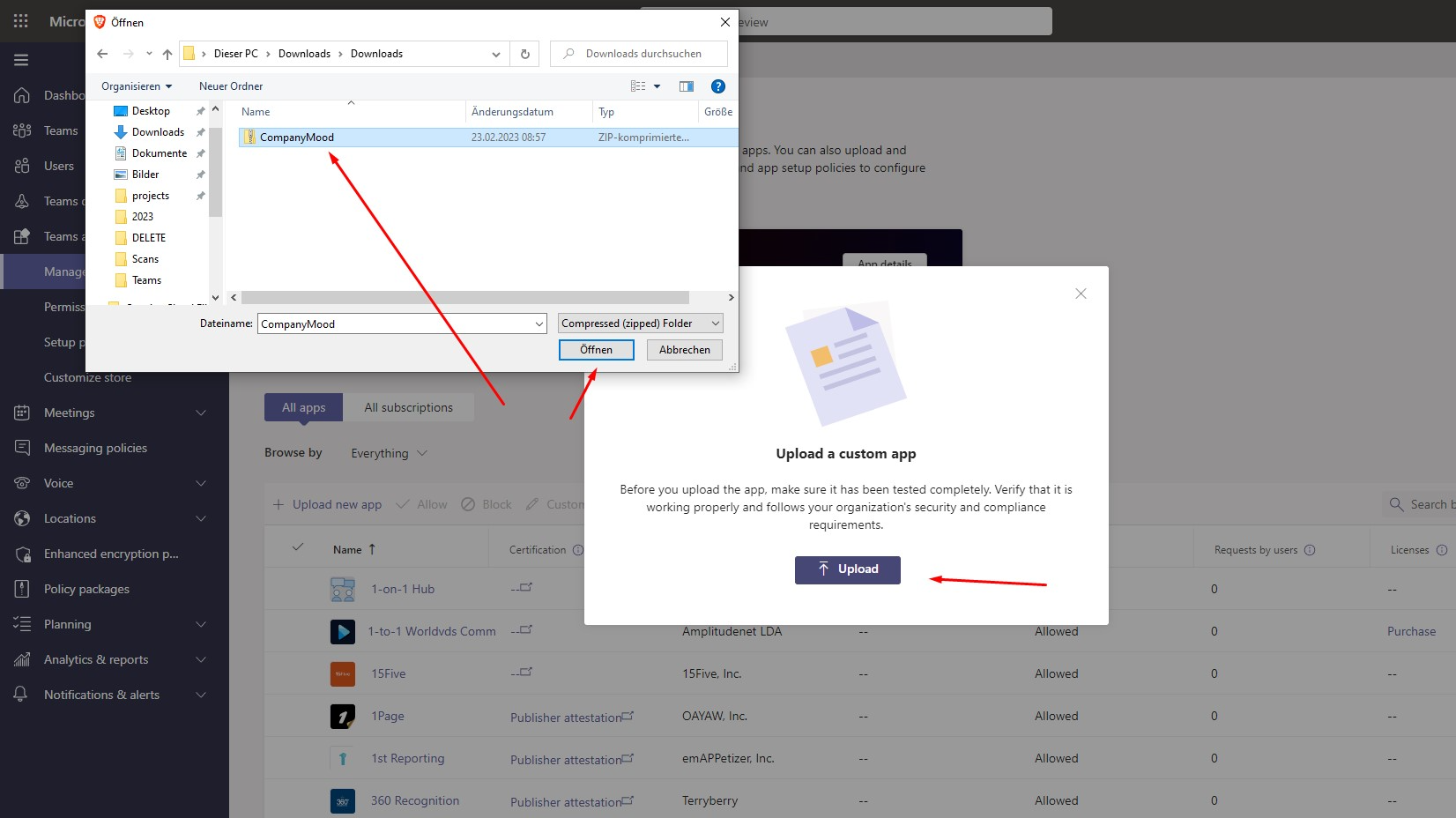1456x818 pixels.
Task: Click the Purchase link
Action: click(1411, 631)
